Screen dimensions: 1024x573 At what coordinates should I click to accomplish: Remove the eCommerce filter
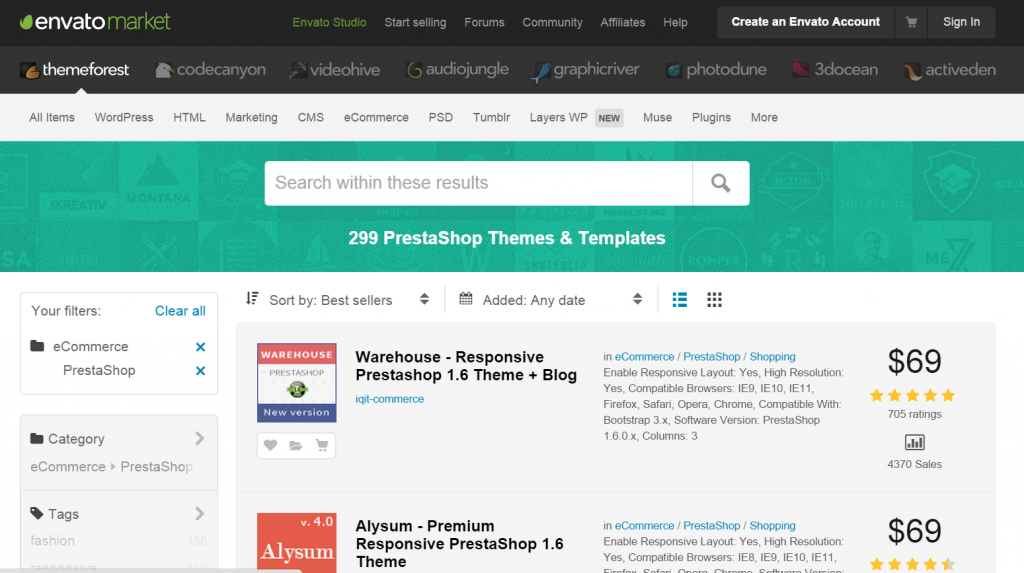coord(200,347)
